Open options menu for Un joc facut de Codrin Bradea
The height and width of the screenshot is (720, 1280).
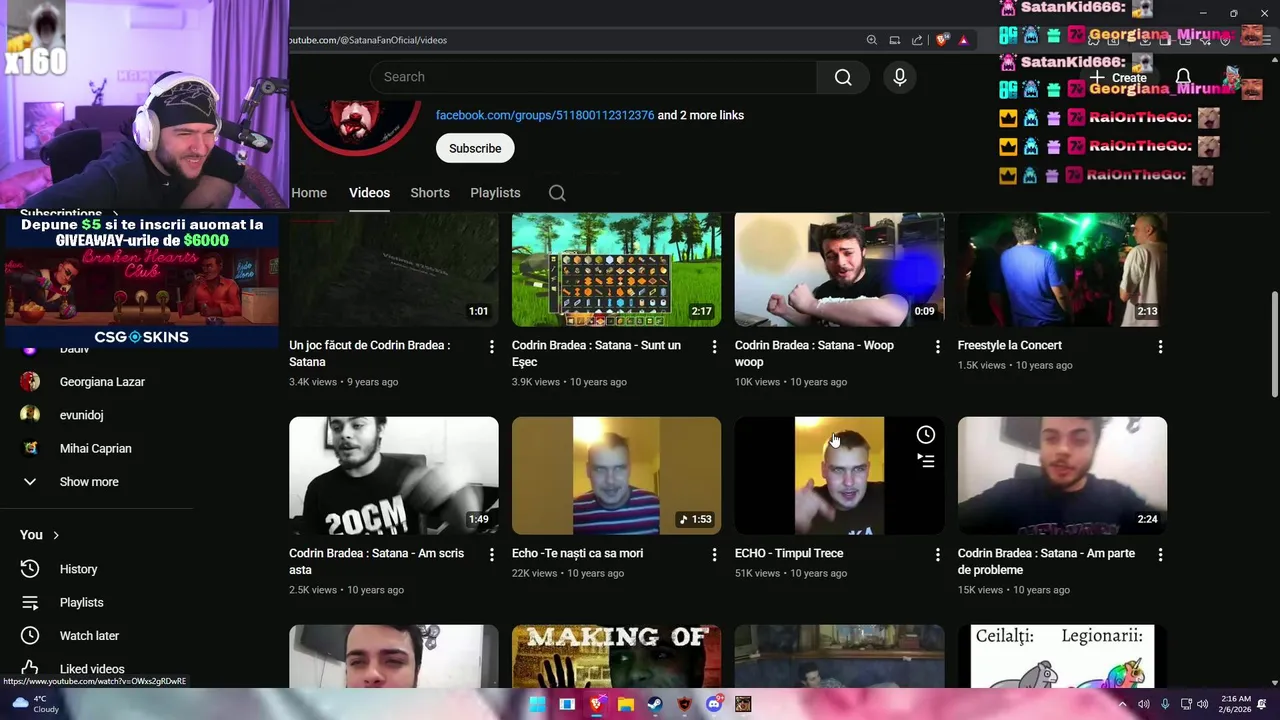coord(491,346)
